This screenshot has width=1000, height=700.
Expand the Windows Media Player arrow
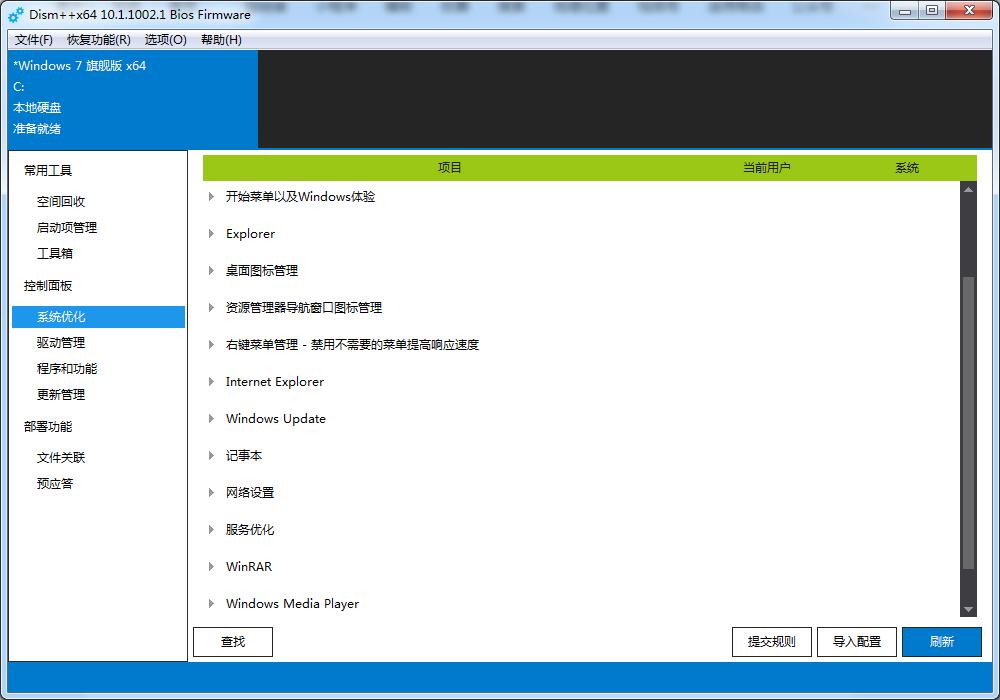pos(211,603)
